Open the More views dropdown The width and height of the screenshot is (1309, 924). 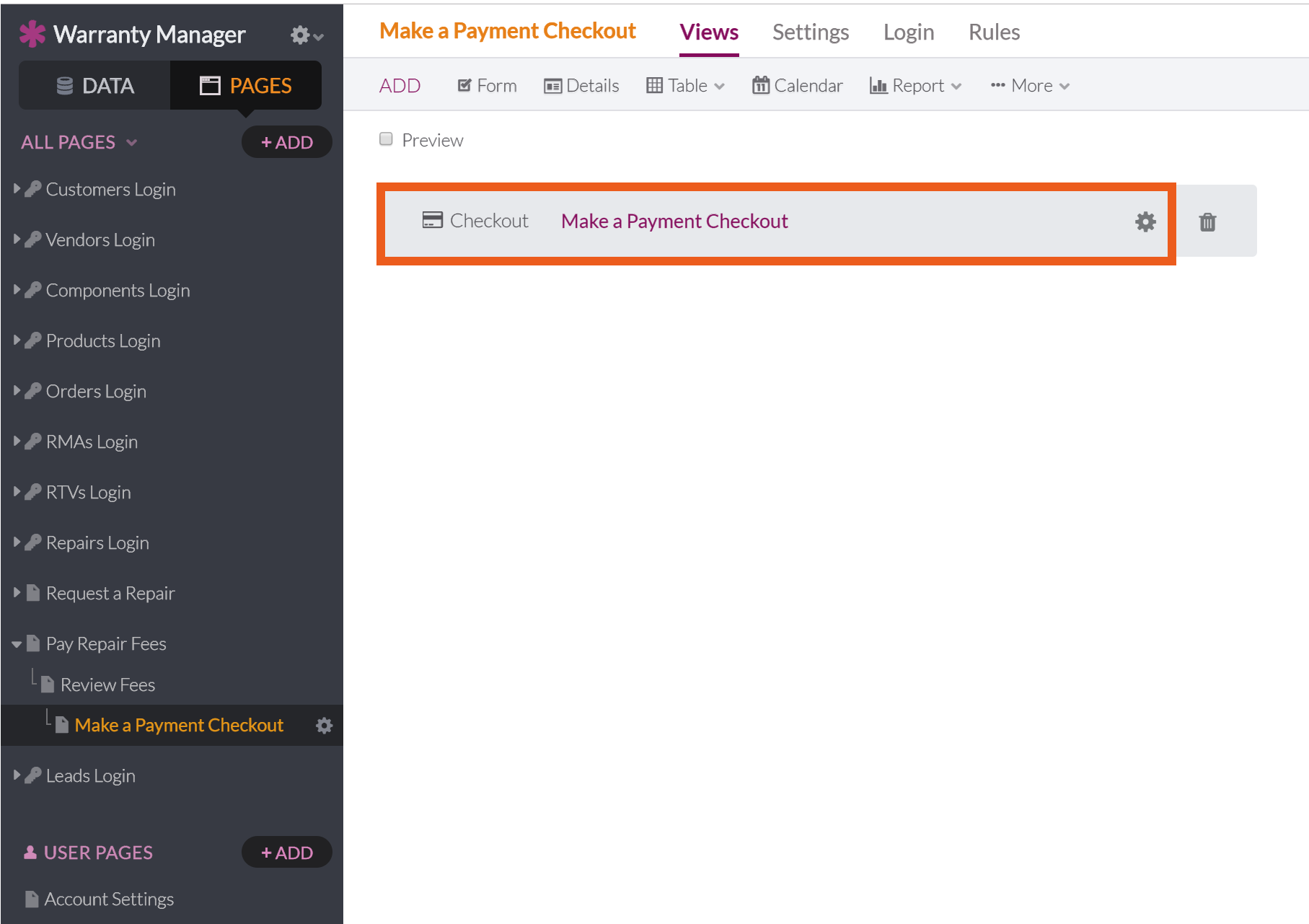[x=1030, y=86]
